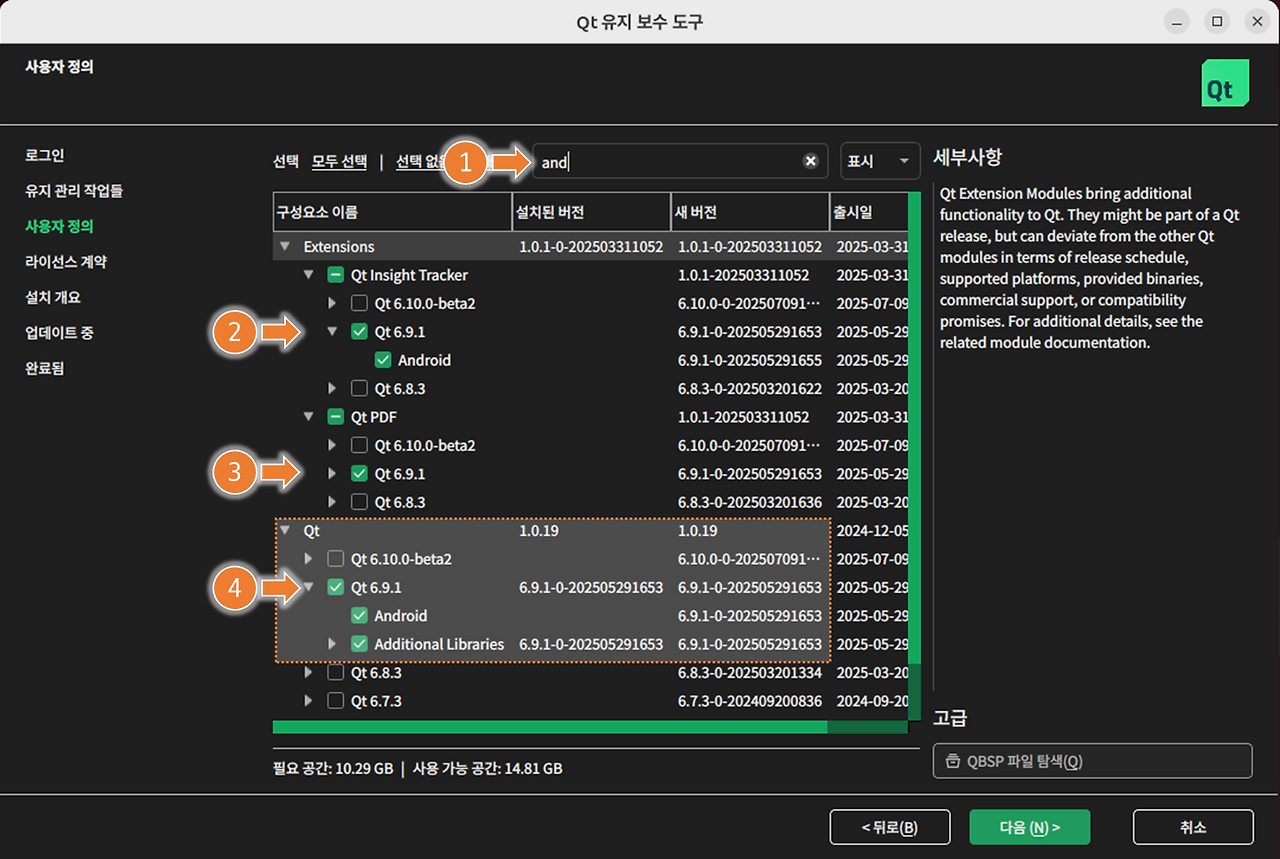This screenshot has width=1280, height=859.
Task: Uncheck the Additional Libraries checkbox
Action: click(360, 644)
